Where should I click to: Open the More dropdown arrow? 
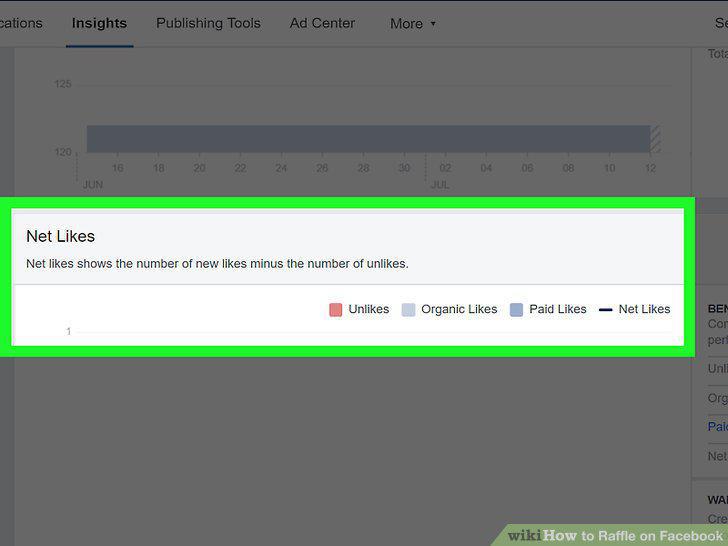click(433, 23)
